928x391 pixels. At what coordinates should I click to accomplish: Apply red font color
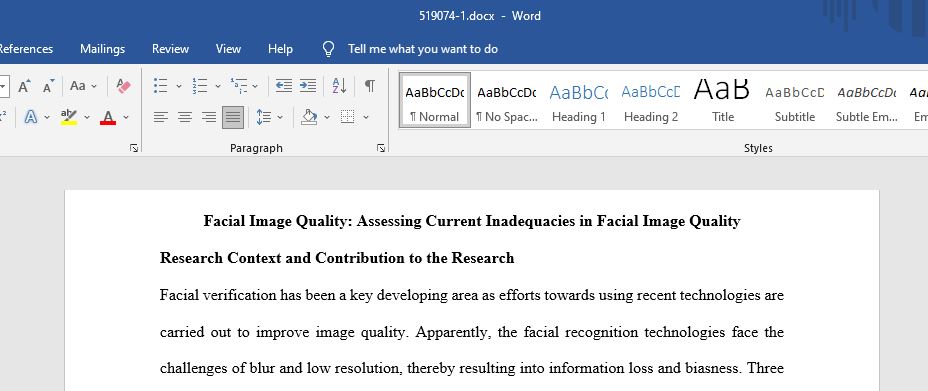tap(108, 117)
